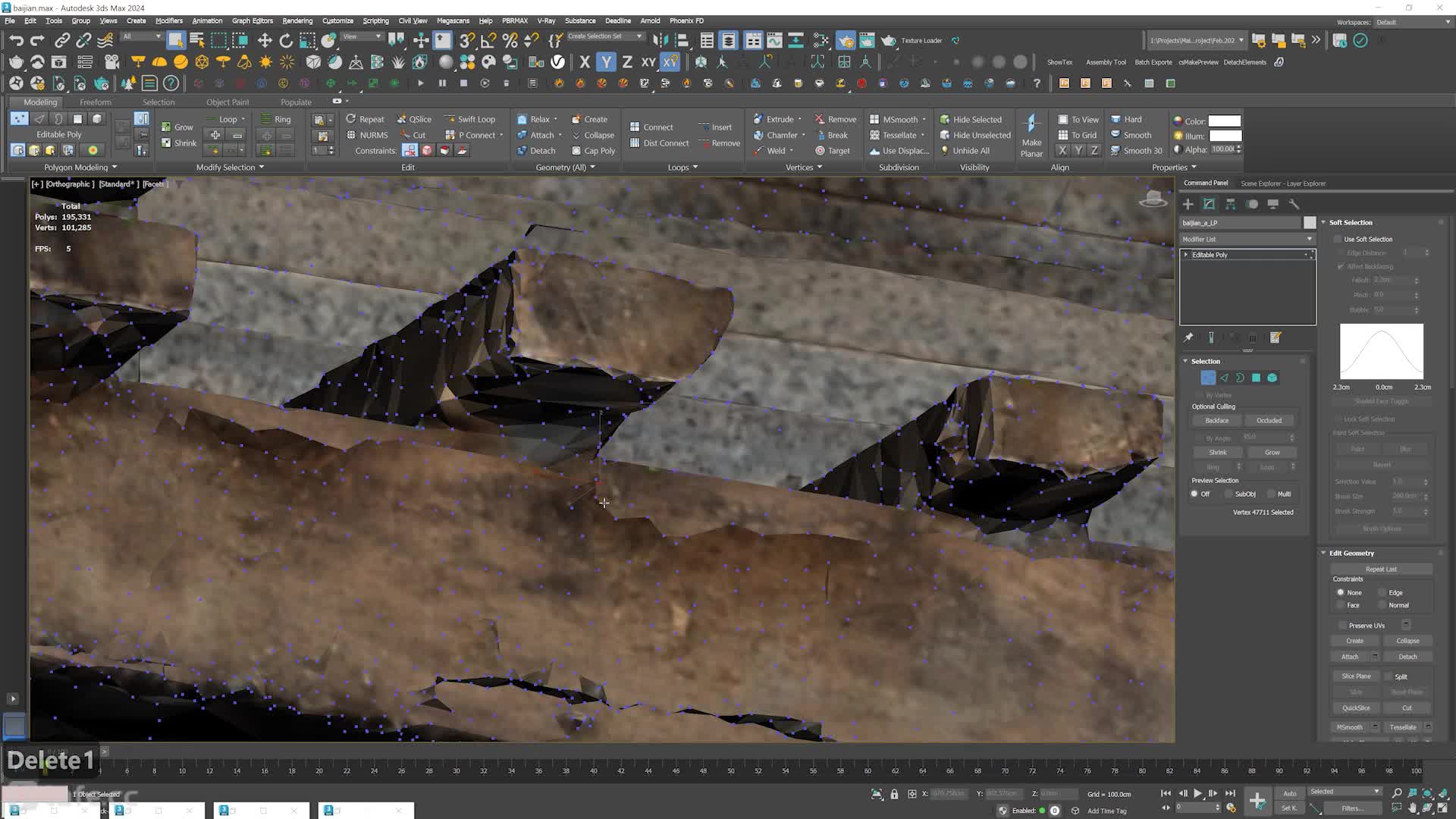The image size is (1456, 819).
Task: Play the animation
Action: point(1197,793)
